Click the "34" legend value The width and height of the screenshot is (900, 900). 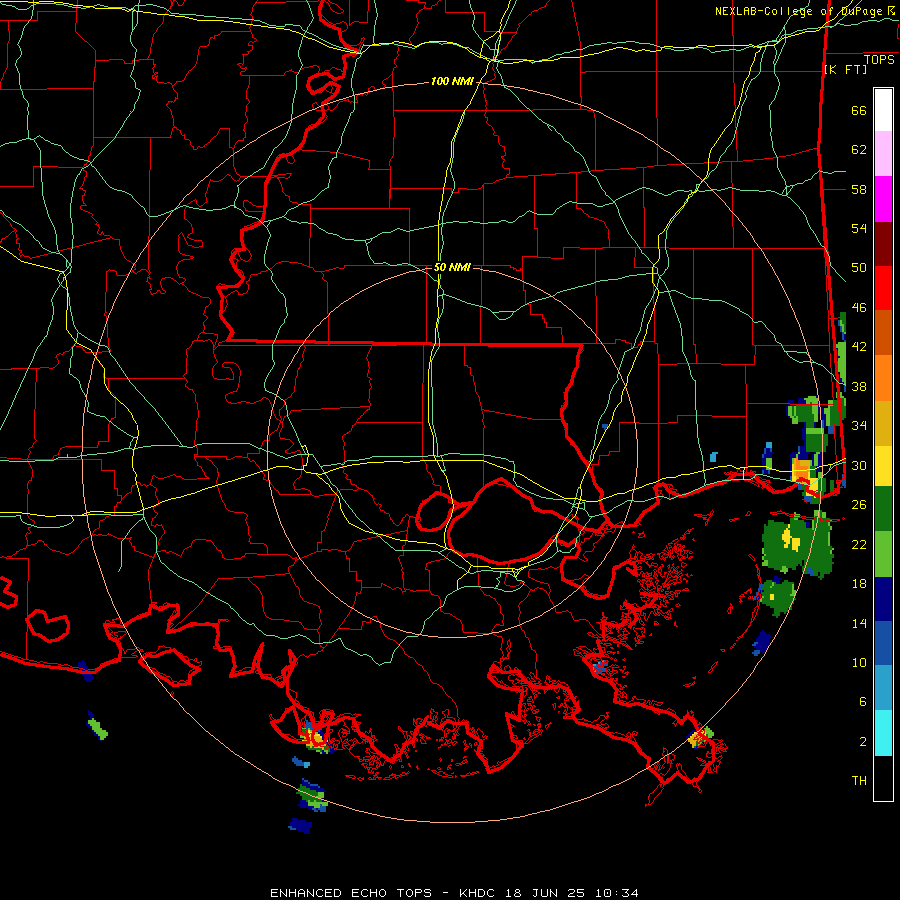tap(859, 426)
